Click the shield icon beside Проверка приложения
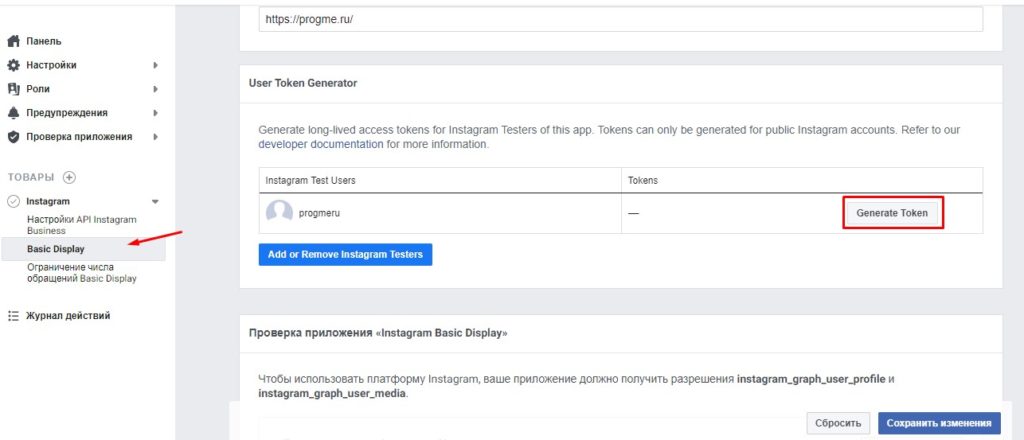Viewport: 1024px width, 440px height. click(x=13, y=137)
